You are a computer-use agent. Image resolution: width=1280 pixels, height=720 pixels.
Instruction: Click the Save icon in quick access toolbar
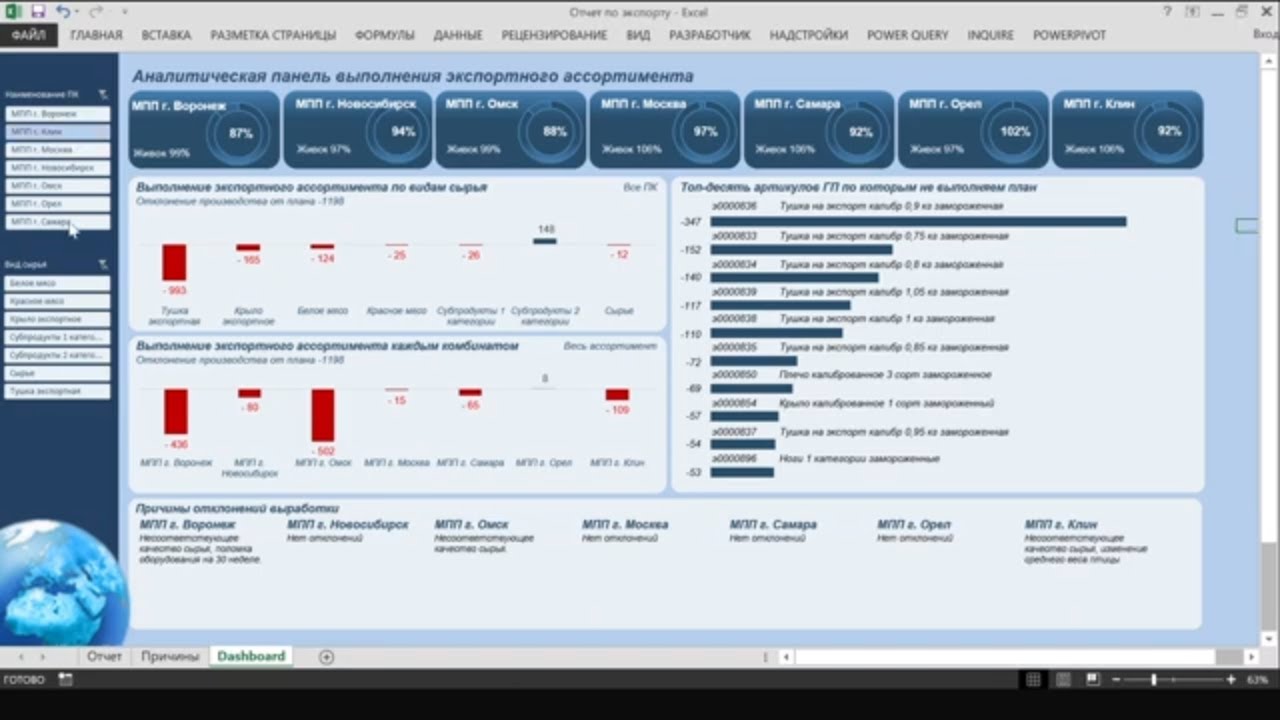(x=38, y=12)
